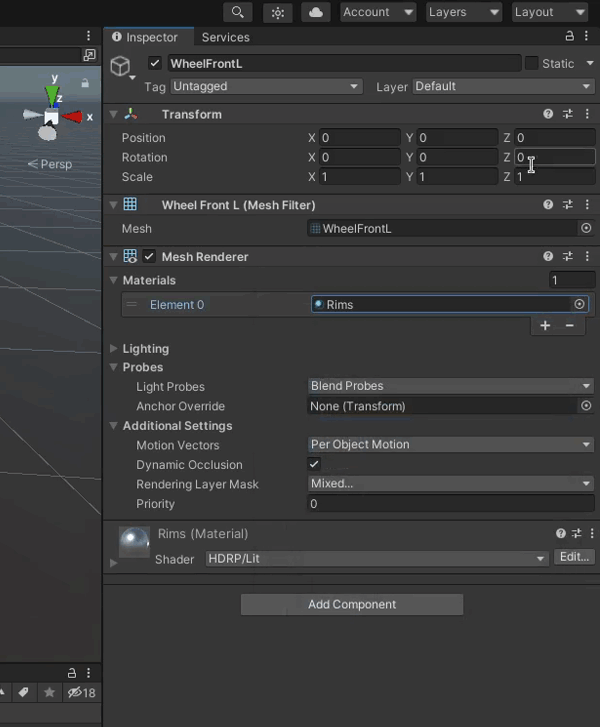Remove a material slot with minus
Image resolution: width=600 pixels, height=727 pixels.
click(x=570, y=325)
